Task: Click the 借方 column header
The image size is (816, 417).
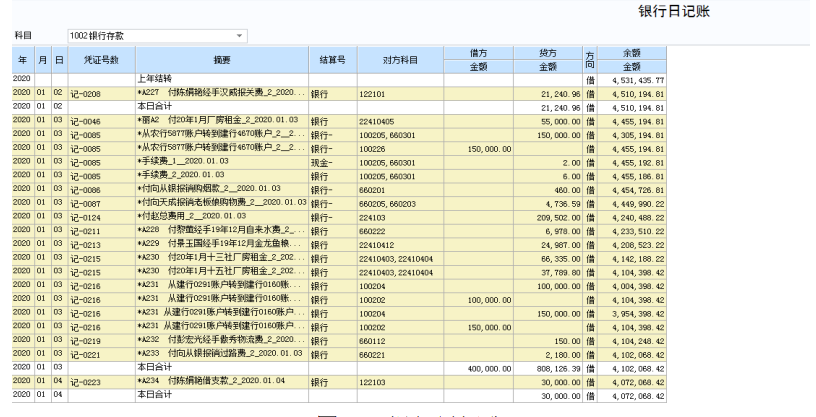Action: pos(479,53)
